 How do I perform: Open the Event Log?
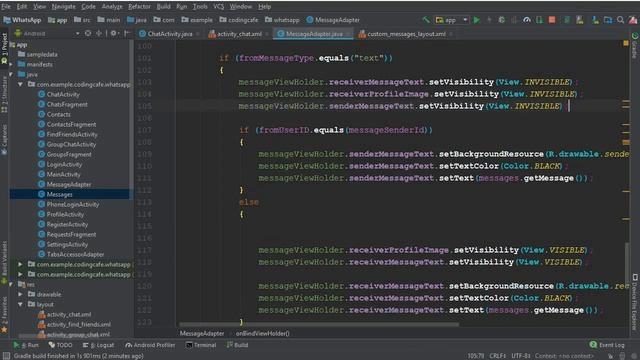click(607, 345)
